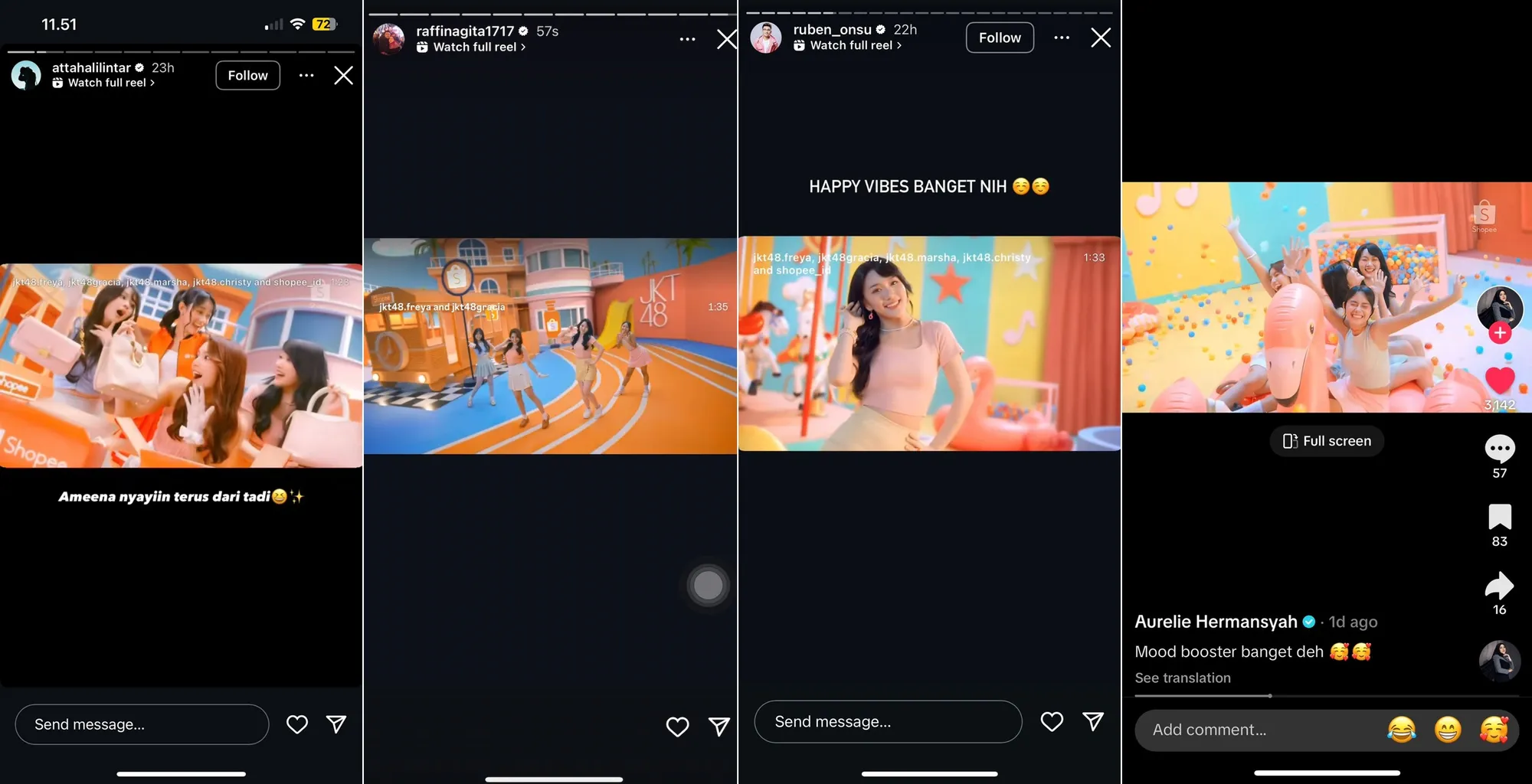Tap Ameena nyayiin terus dari tadi caption

(181, 496)
